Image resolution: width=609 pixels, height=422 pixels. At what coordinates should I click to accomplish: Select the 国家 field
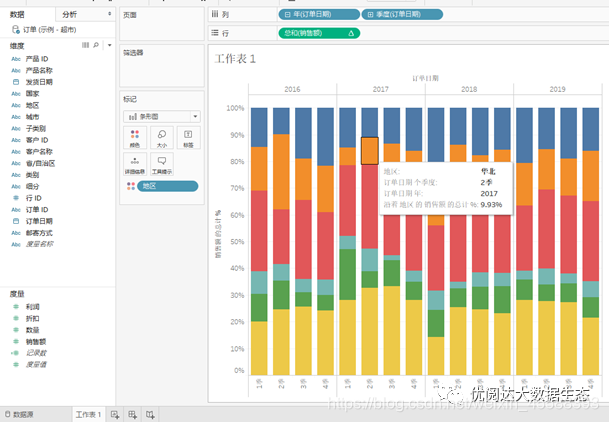tap(32, 94)
